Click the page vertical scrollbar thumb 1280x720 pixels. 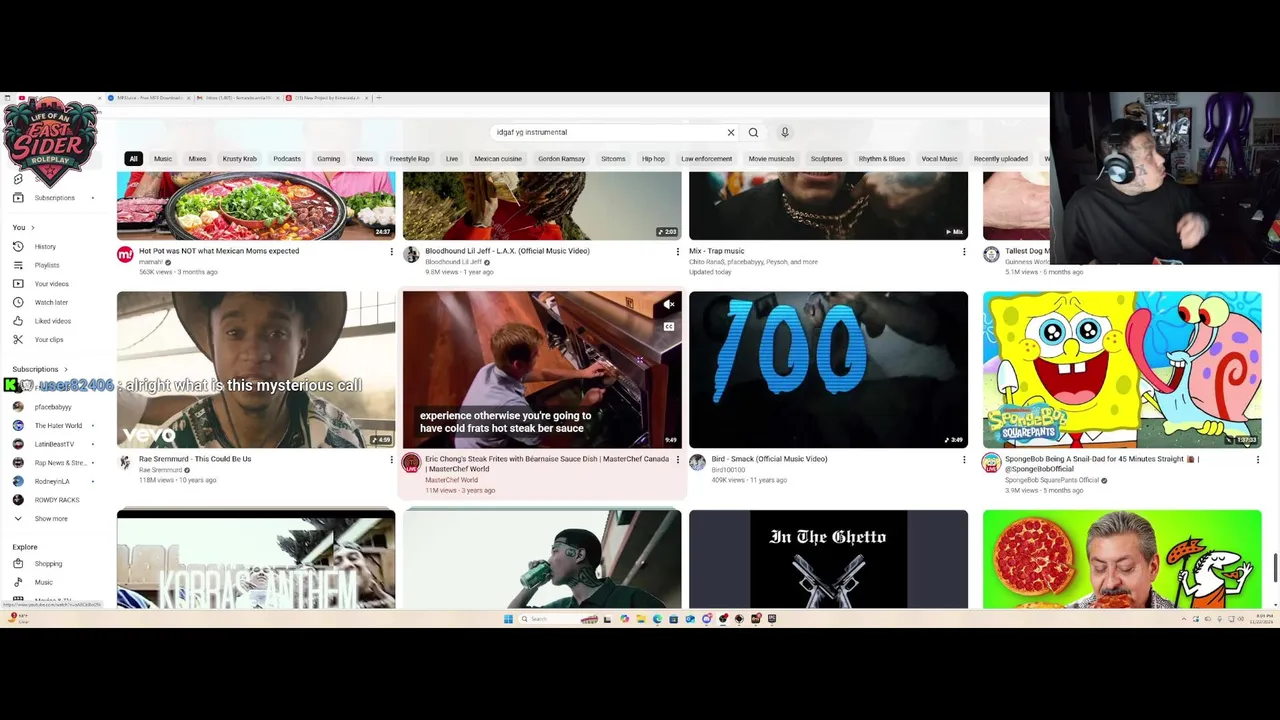point(1275,566)
